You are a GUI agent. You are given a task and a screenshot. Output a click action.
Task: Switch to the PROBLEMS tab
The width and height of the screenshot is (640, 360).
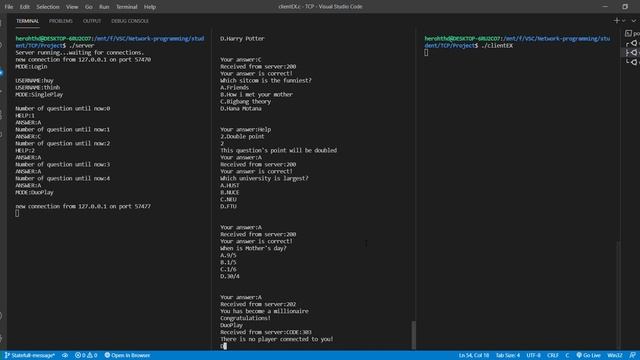[x=61, y=21]
